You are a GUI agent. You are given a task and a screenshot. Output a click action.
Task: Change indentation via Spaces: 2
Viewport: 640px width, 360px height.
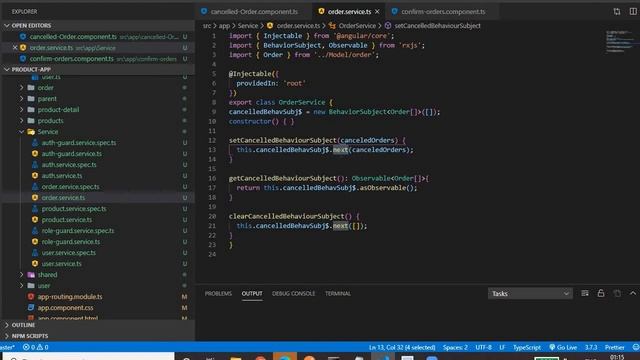tap(455, 347)
